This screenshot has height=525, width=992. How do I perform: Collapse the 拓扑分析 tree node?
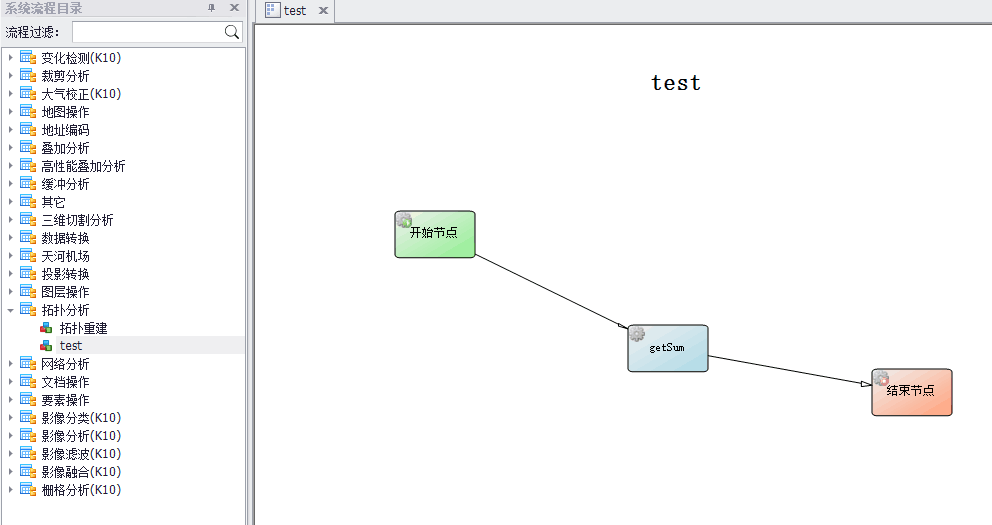coord(11,310)
